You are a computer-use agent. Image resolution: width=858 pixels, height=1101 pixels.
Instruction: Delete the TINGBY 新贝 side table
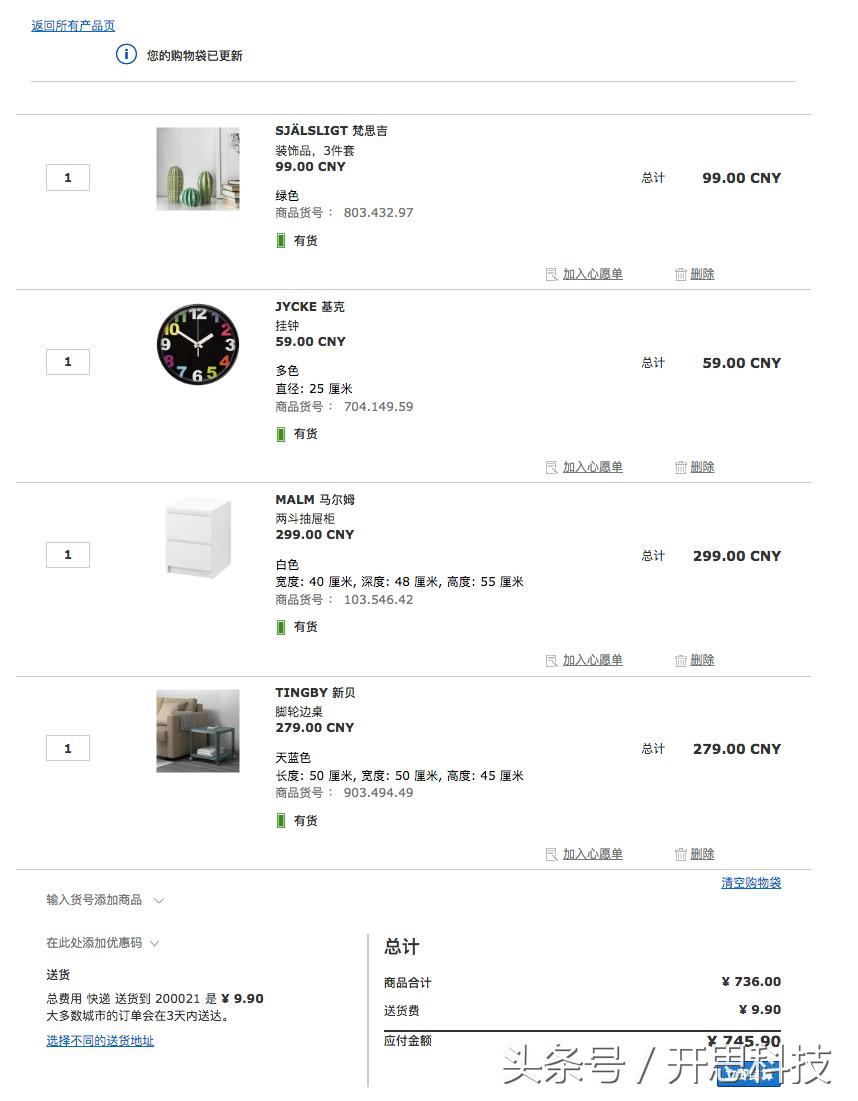[694, 854]
